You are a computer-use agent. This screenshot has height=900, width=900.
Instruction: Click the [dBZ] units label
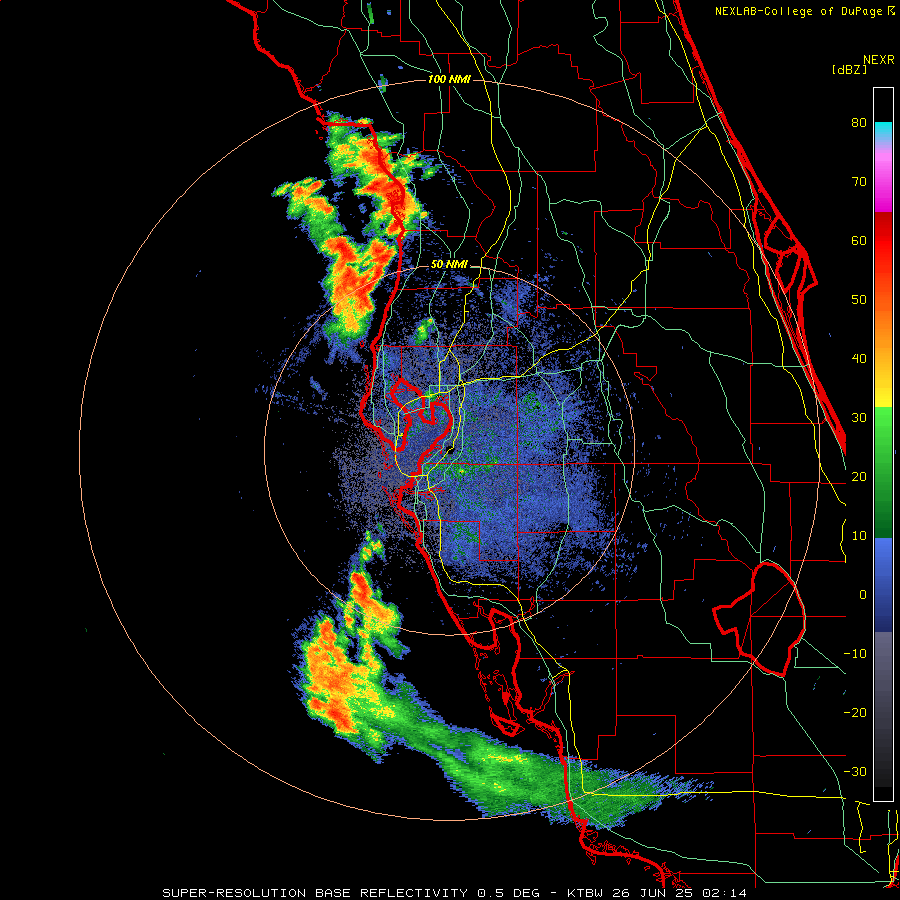point(849,70)
